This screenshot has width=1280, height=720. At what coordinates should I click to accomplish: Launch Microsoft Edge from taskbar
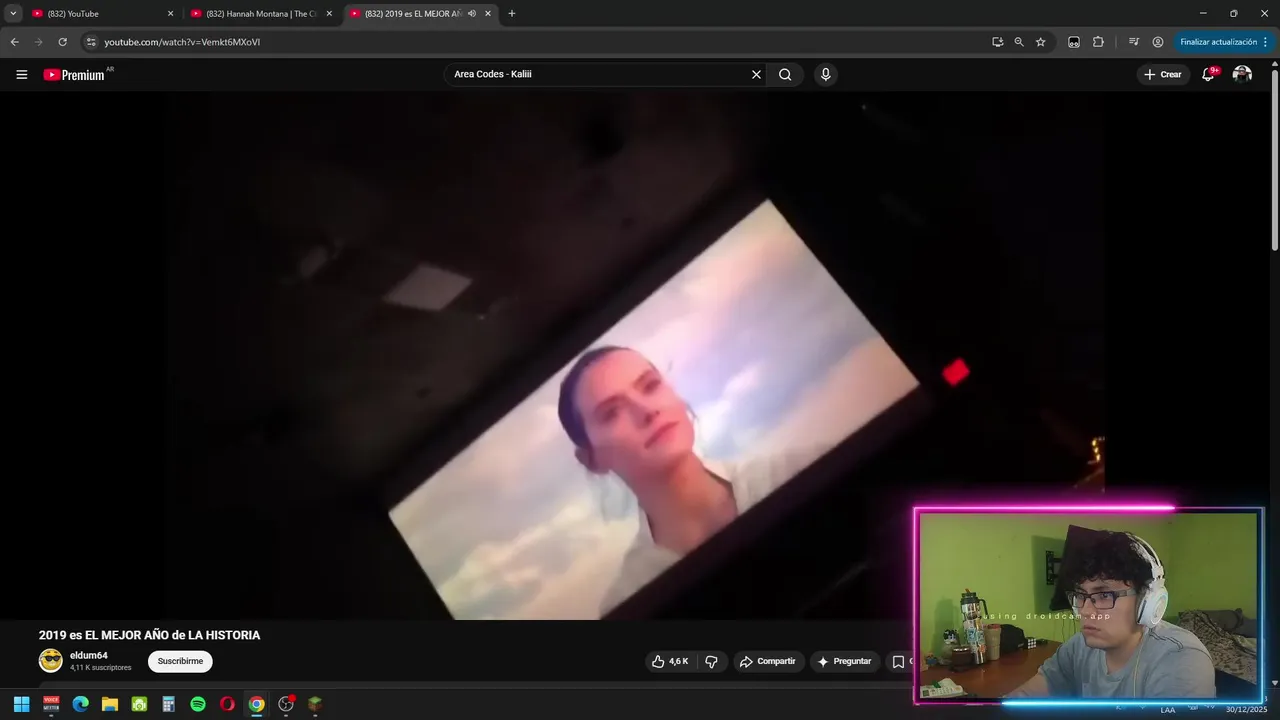[80, 704]
